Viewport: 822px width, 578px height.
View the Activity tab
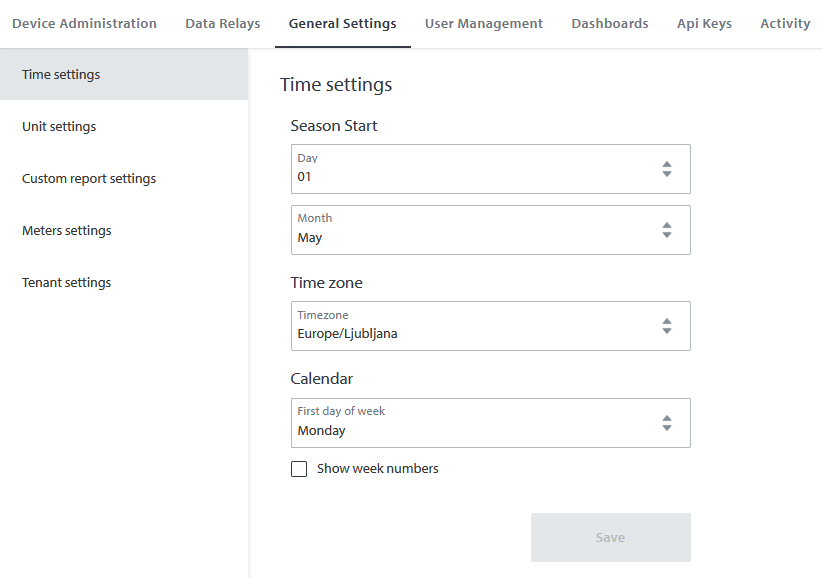click(785, 23)
